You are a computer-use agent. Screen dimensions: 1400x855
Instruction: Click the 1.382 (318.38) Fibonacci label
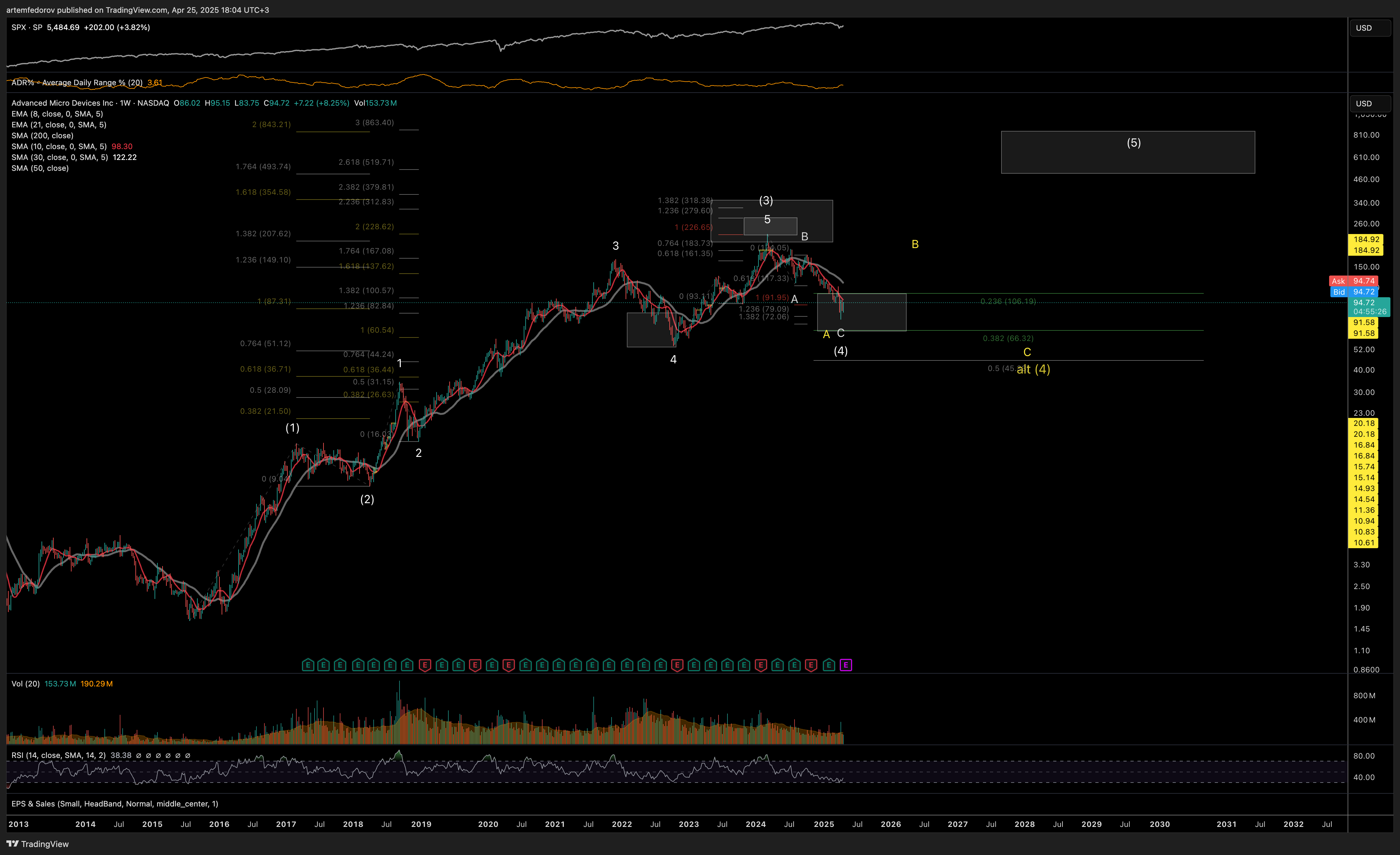click(x=685, y=200)
